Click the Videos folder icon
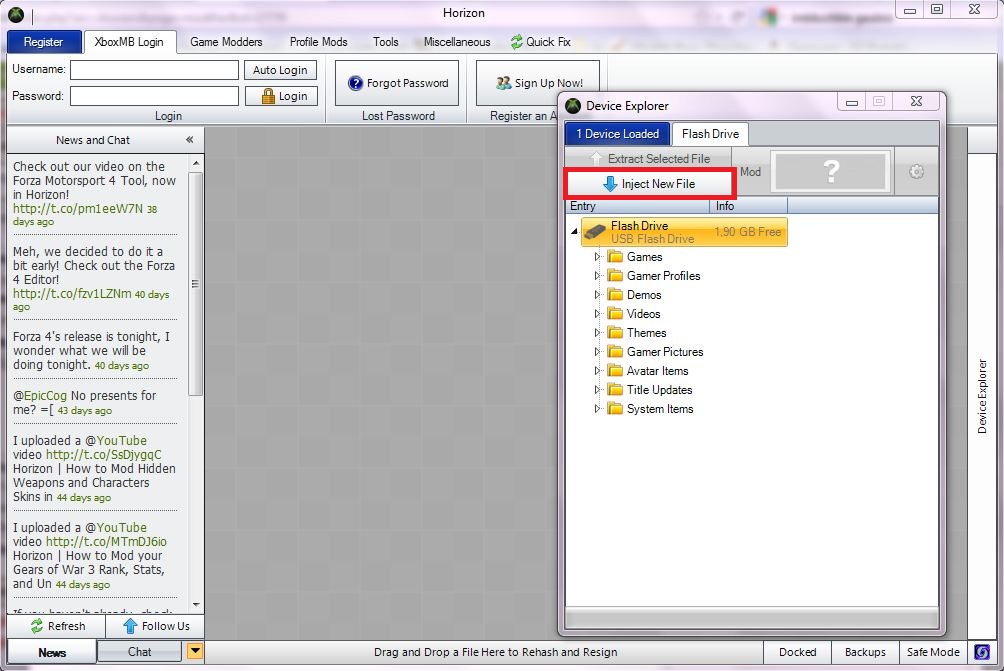The image size is (1004, 671). point(615,314)
